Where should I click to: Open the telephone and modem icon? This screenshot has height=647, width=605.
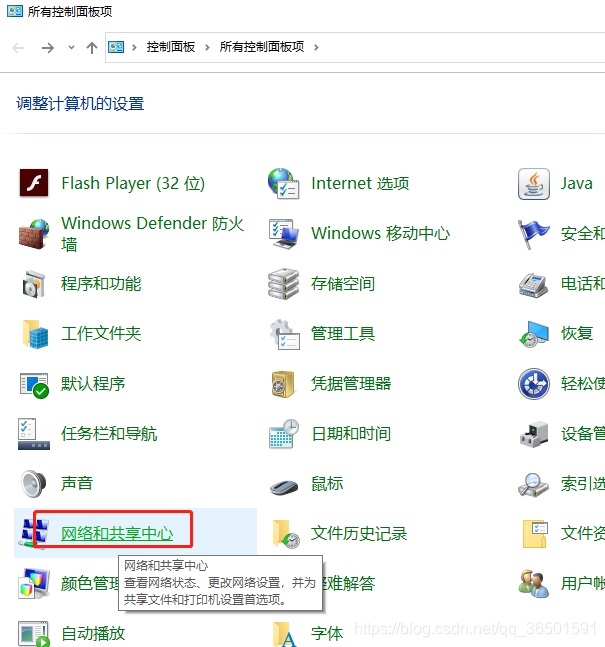tap(533, 285)
